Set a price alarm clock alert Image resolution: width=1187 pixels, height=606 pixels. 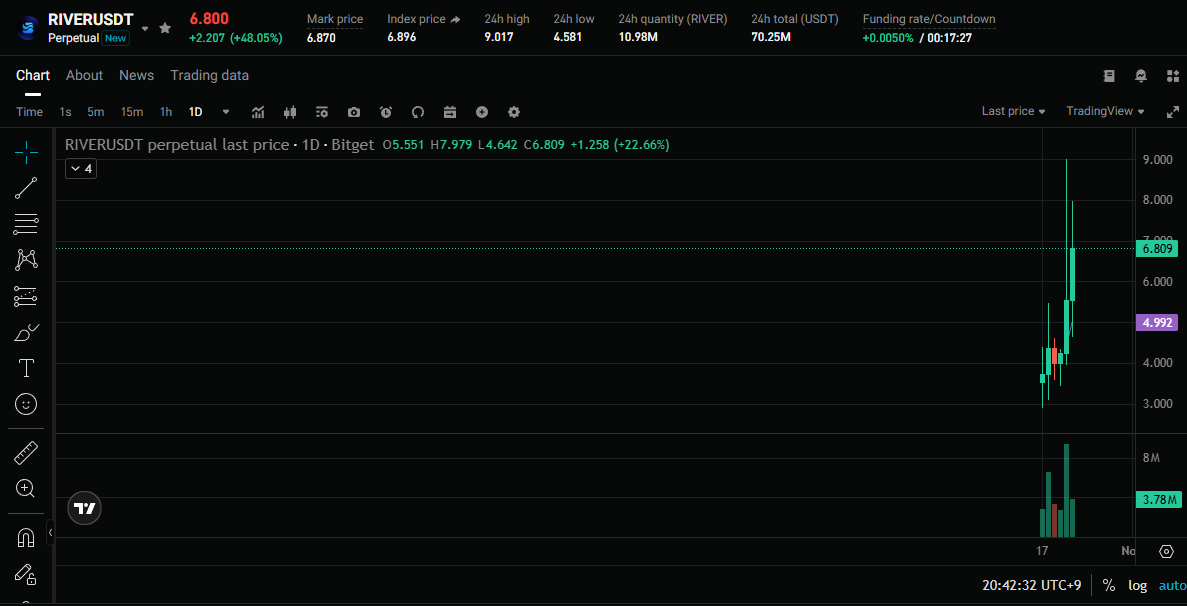386,112
